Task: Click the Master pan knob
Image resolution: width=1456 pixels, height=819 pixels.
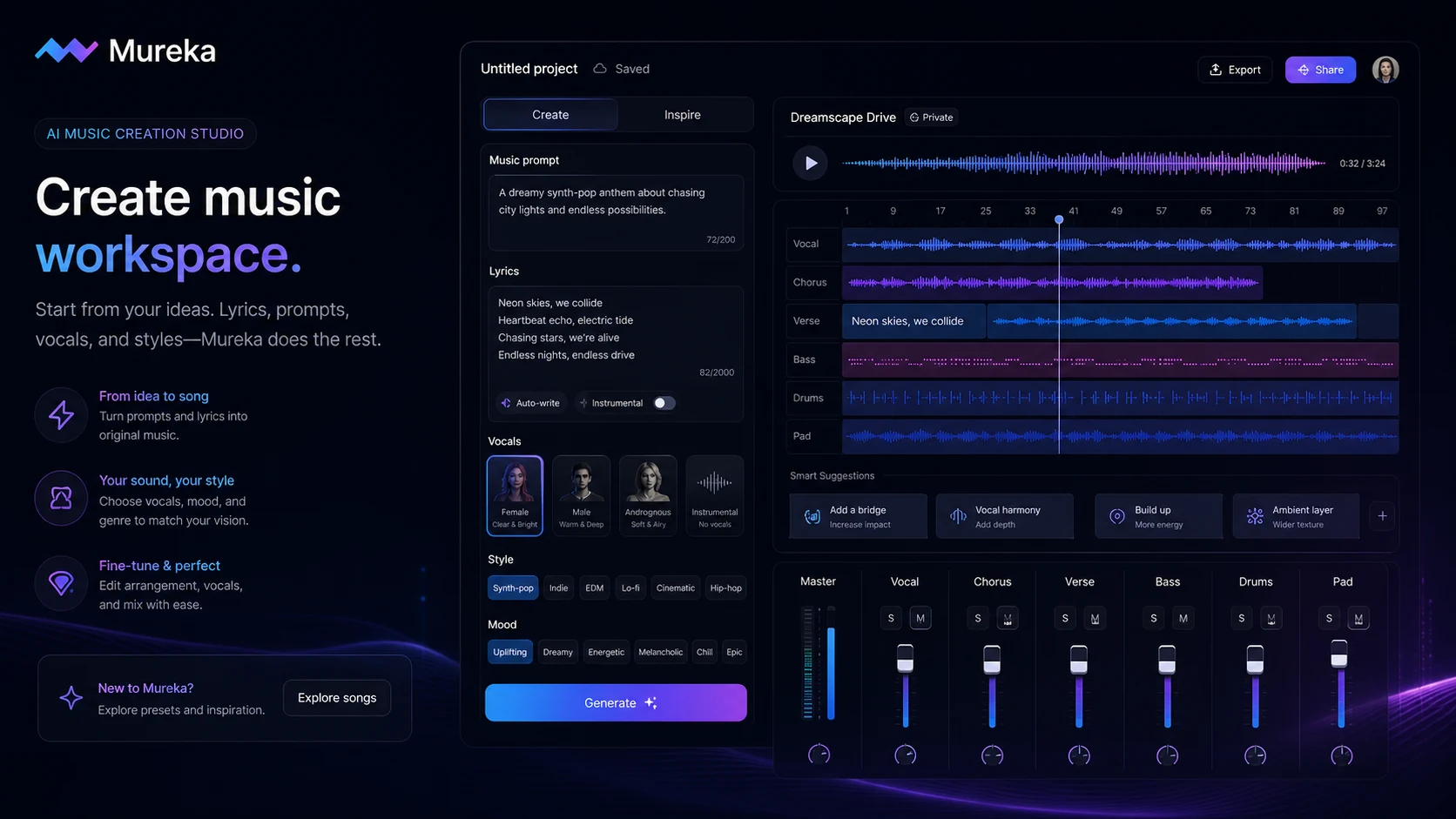Action: [819, 755]
